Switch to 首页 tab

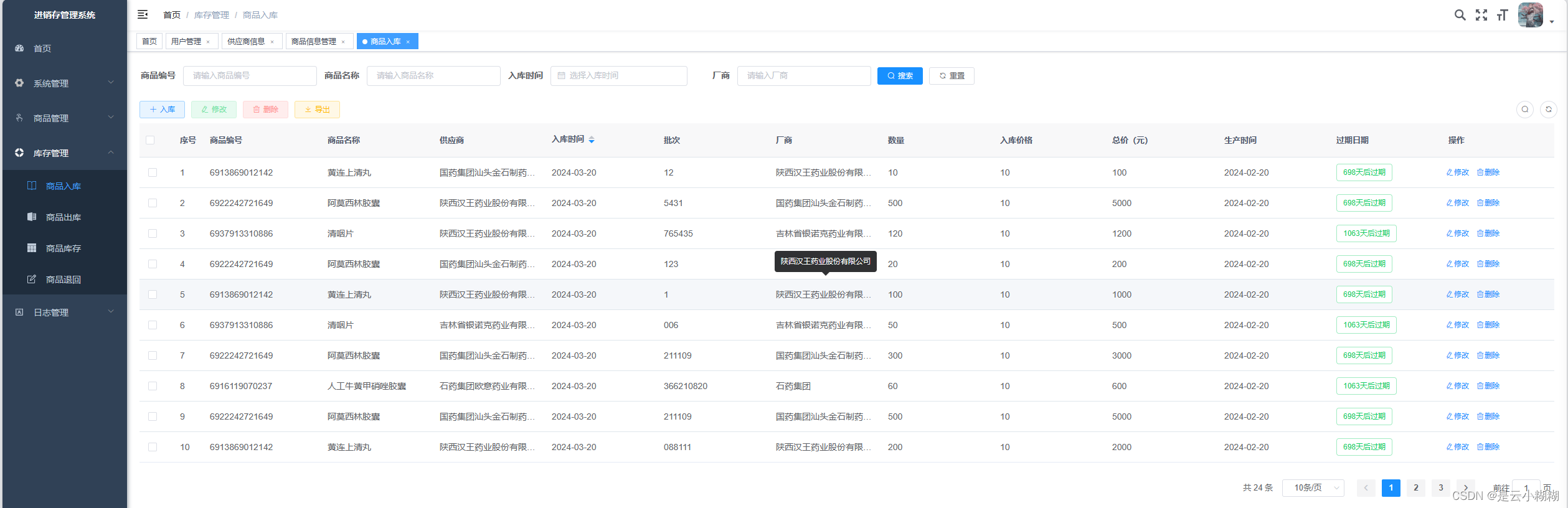(x=149, y=42)
